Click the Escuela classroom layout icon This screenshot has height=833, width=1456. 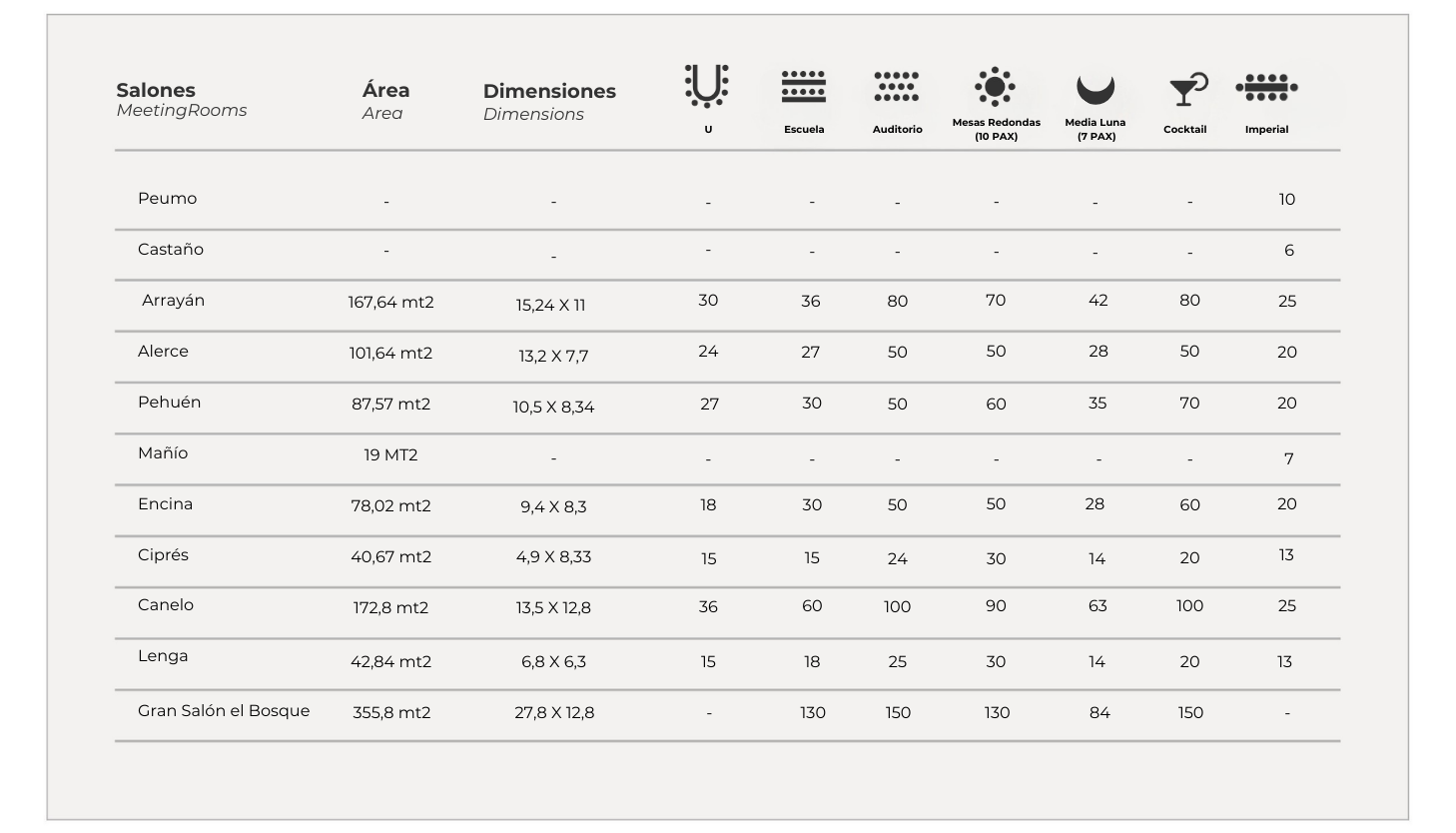[x=803, y=87]
